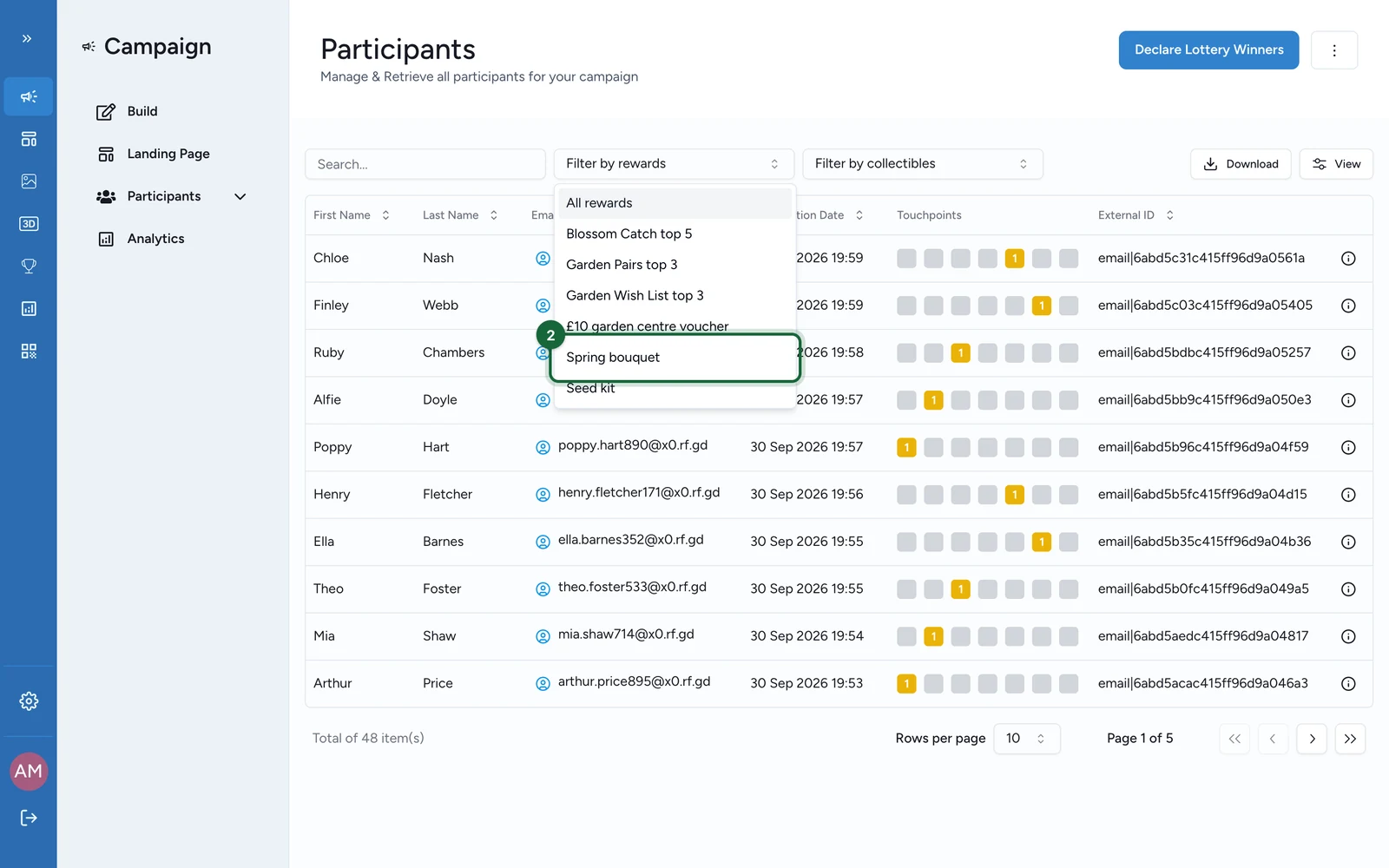Viewport: 1389px width, 868px height.
Task: Click the Touchpoints column header
Action: (x=929, y=215)
